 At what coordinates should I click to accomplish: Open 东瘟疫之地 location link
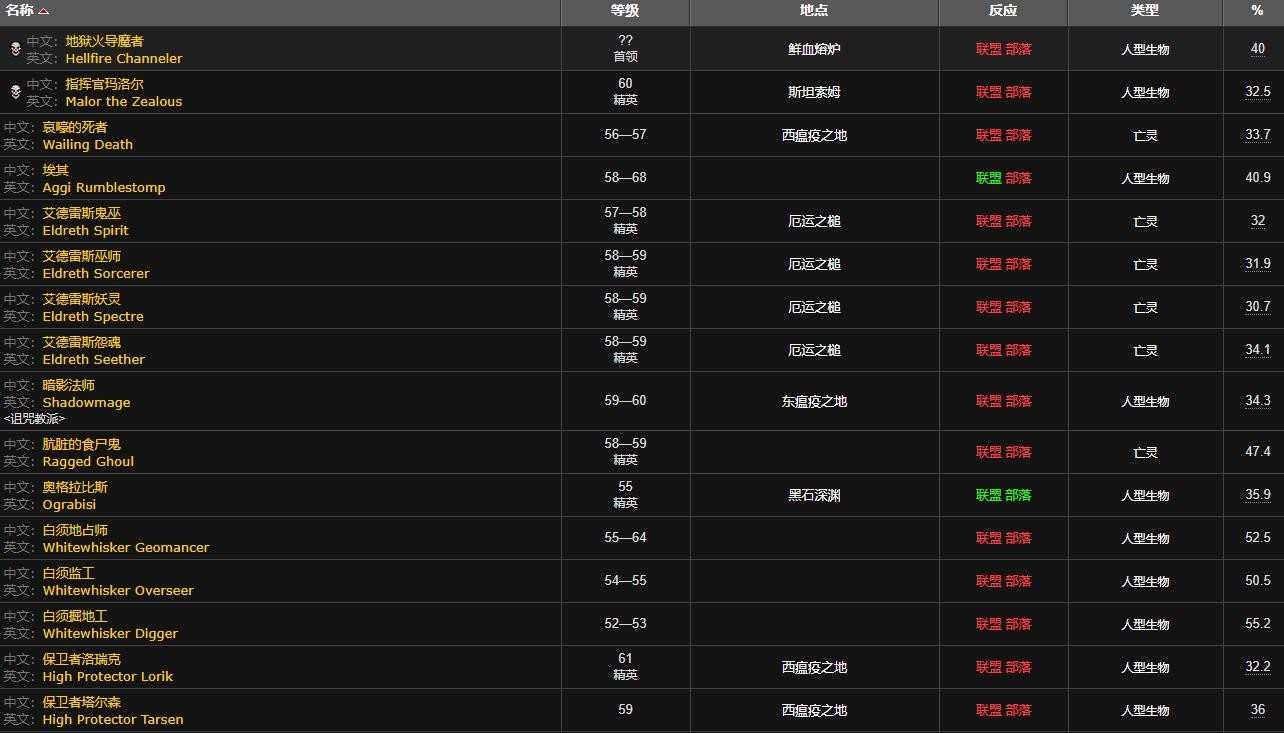814,401
